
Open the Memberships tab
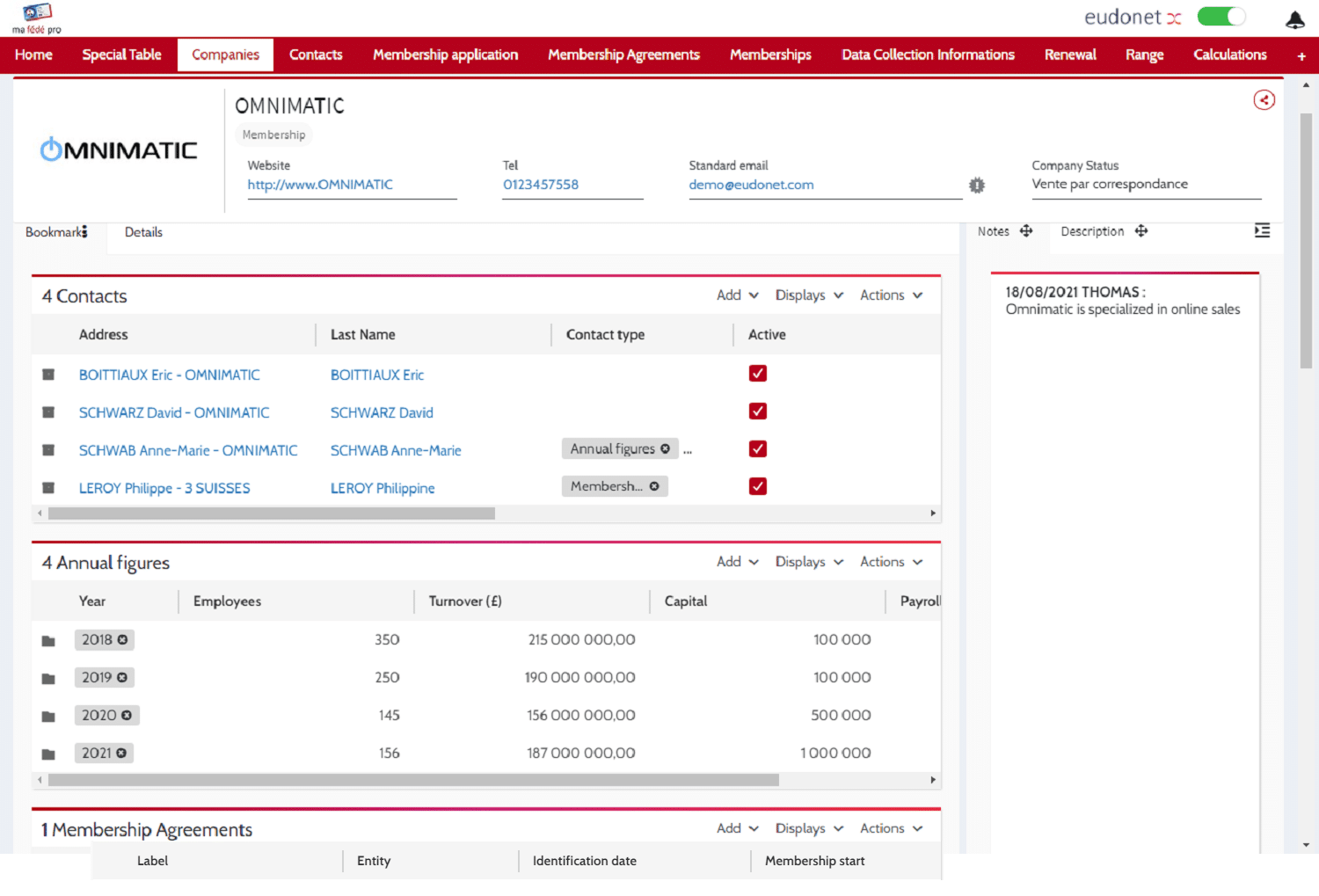coord(770,55)
